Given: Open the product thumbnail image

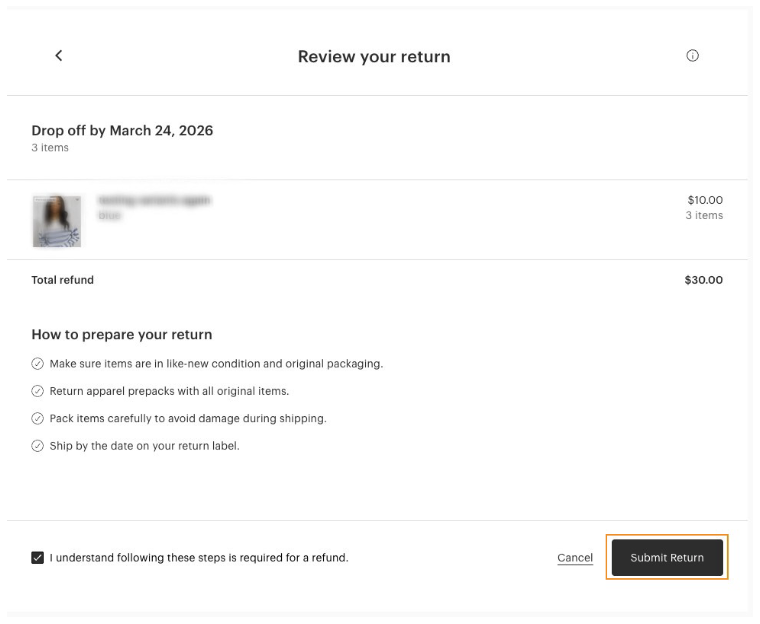Looking at the screenshot, I should tap(56, 220).
